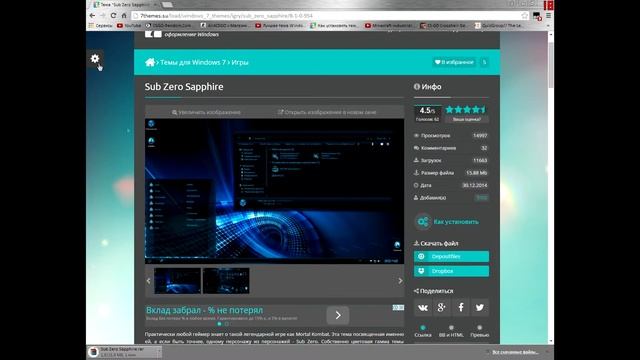Click the Sub Zero Sapphire page title

[x=184, y=87]
